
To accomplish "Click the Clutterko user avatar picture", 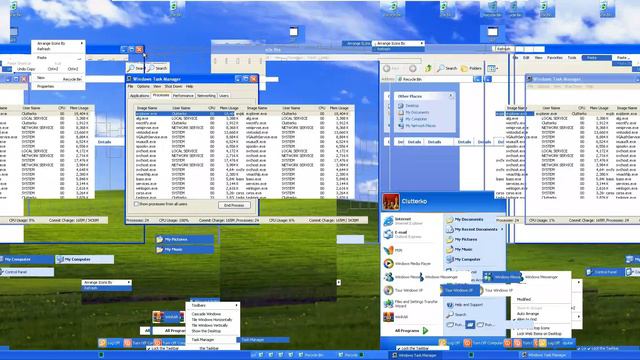I will (x=391, y=201).
